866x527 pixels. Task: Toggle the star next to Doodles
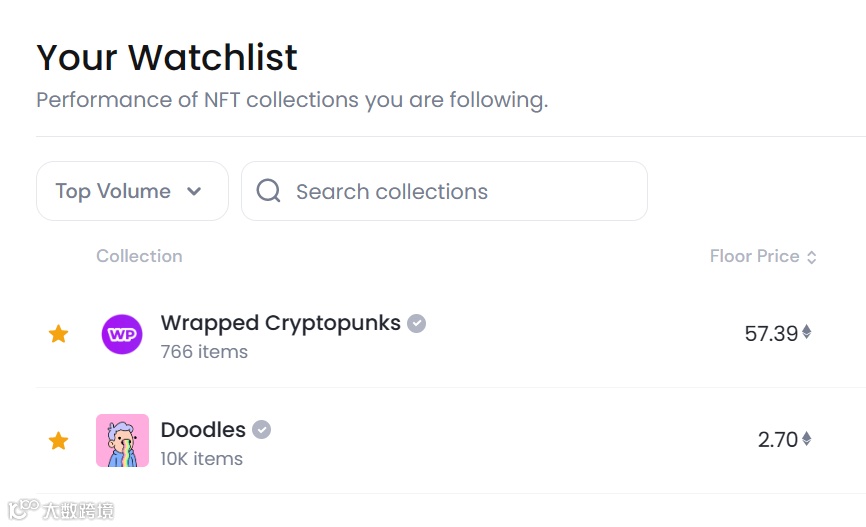59,440
